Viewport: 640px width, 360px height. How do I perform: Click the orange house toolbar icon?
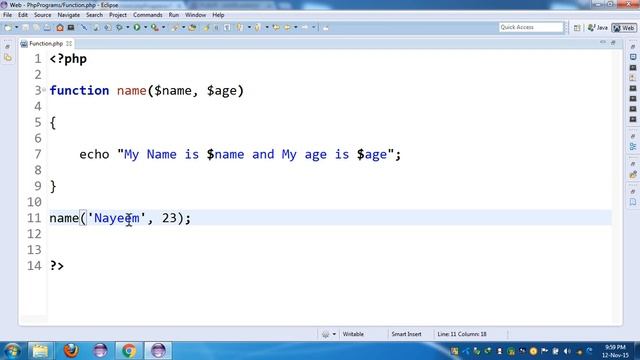(x=60, y=28)
